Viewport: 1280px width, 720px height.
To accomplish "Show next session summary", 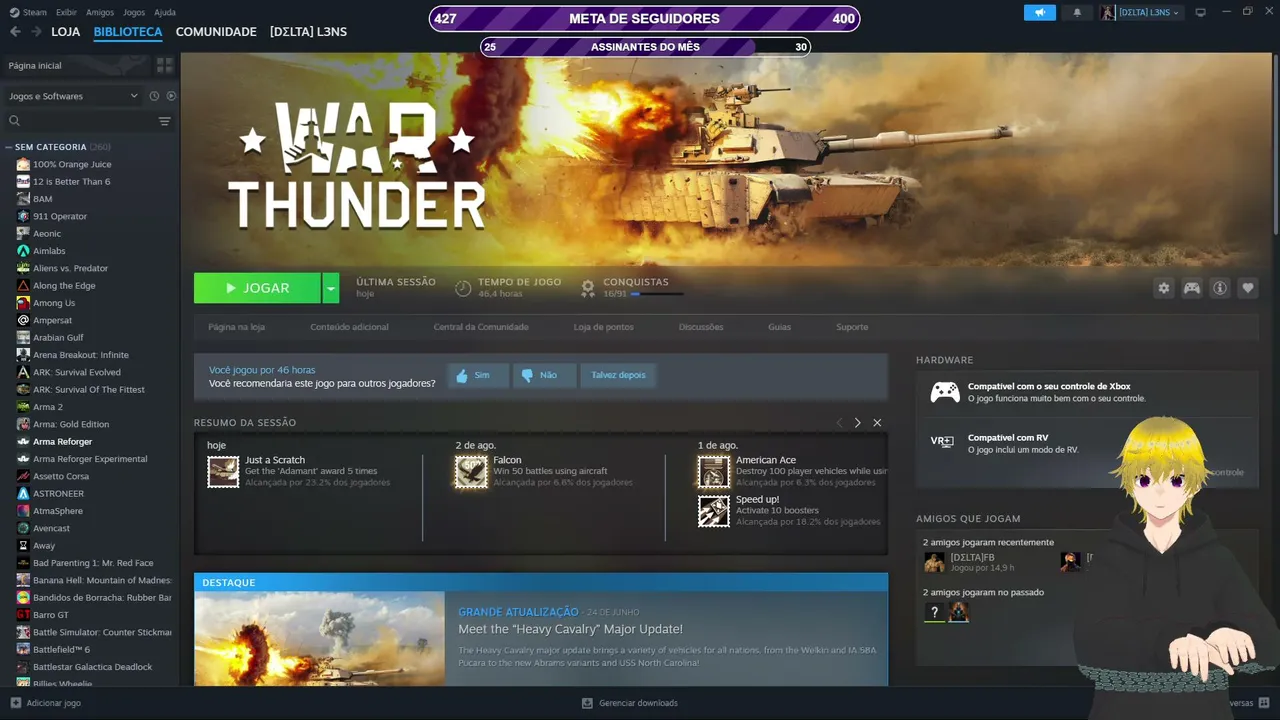I will tap(857, 423).
